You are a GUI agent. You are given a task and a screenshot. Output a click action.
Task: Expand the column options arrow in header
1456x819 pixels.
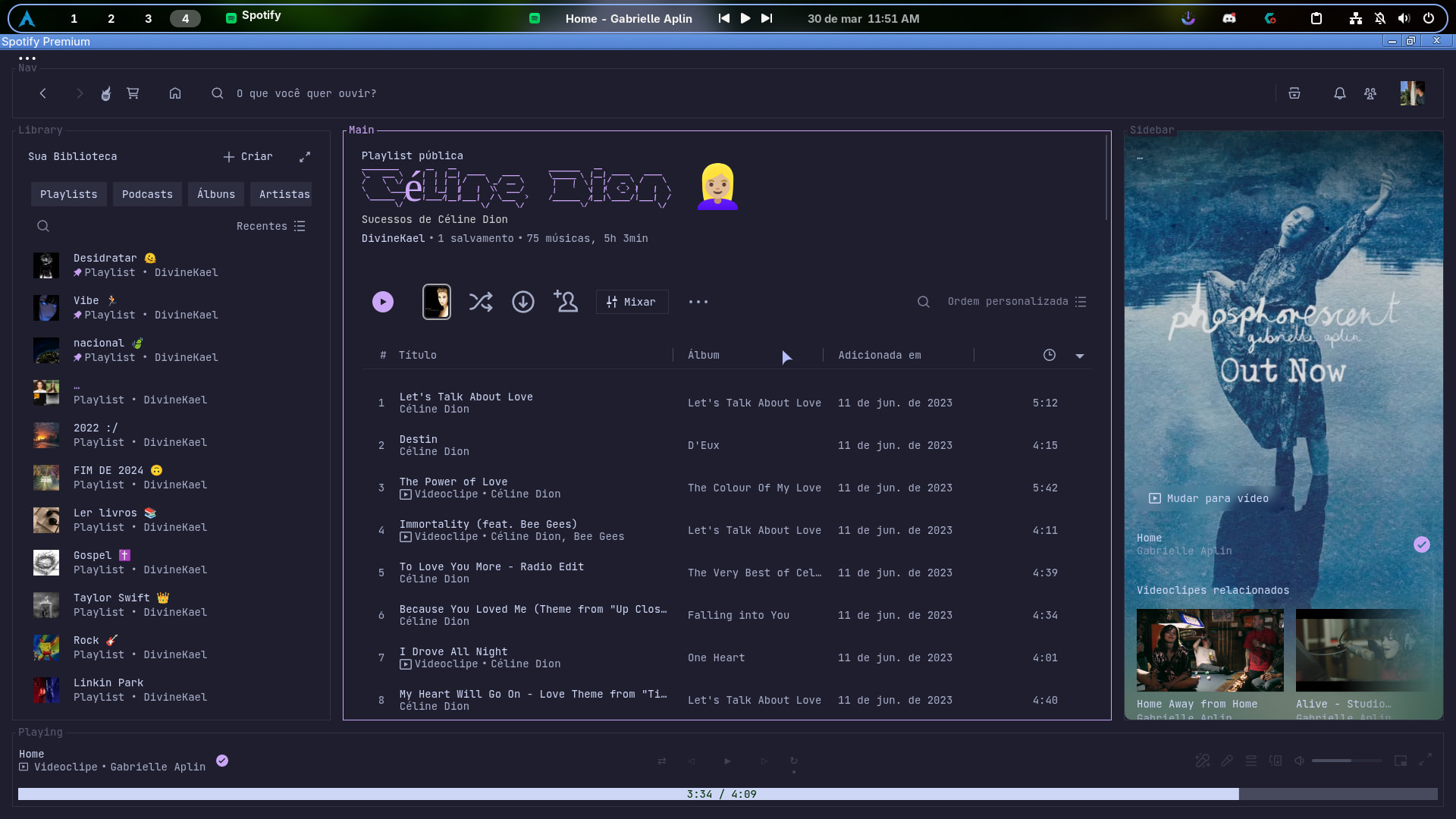coord(1079,356)
